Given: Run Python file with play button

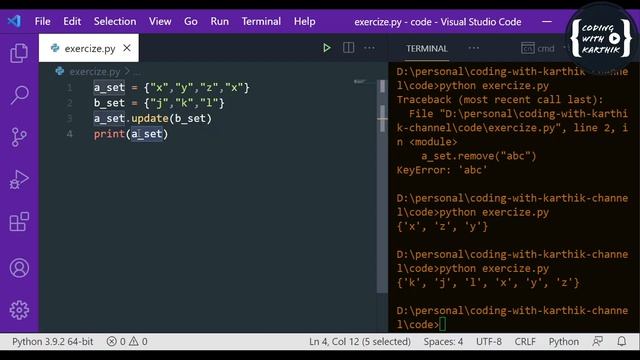Looking at the screenshot, I should (327, 48).
